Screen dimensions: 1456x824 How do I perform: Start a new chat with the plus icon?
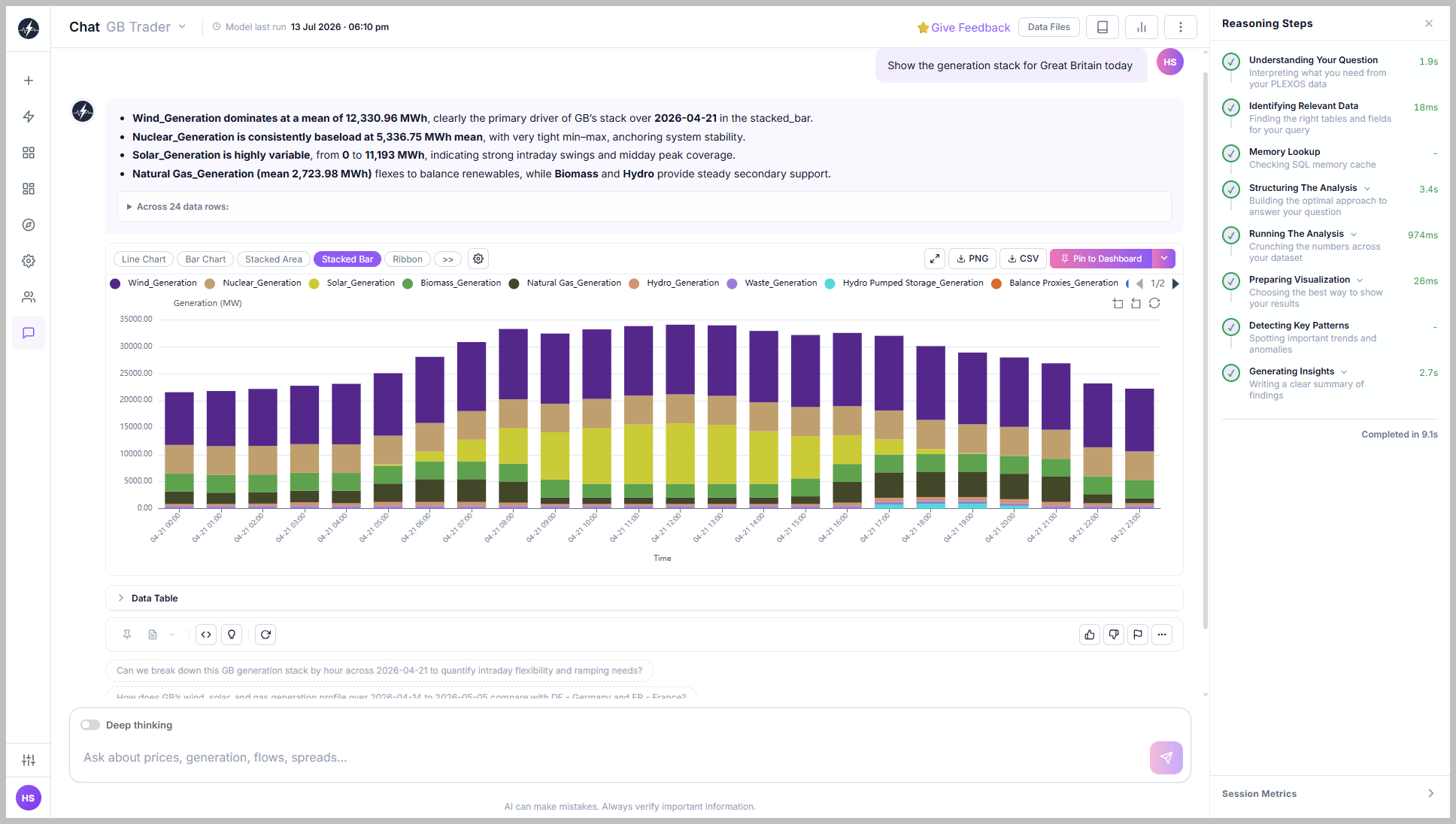pos(29,80)
